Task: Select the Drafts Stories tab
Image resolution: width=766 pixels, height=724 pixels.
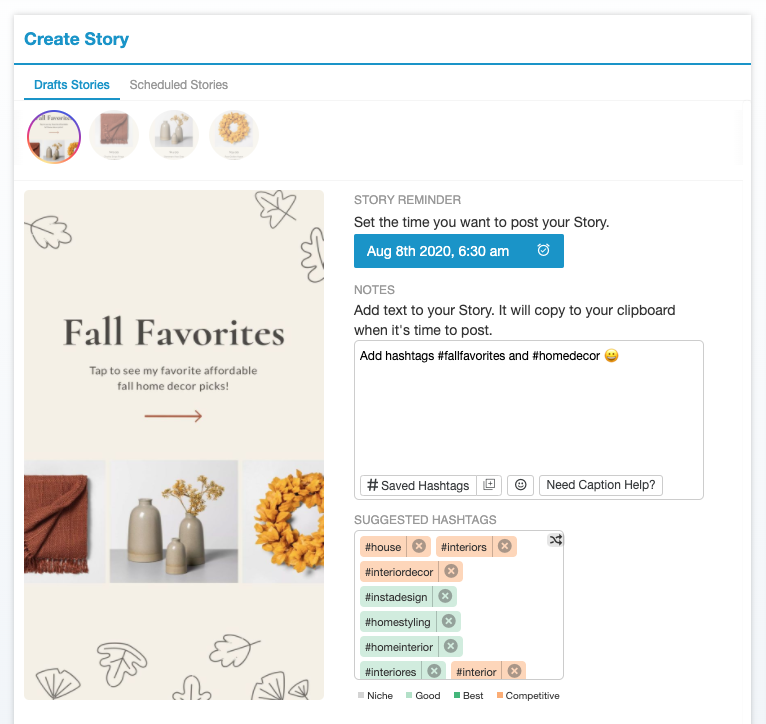Action: pyautogui.click(x=72, y=85)
